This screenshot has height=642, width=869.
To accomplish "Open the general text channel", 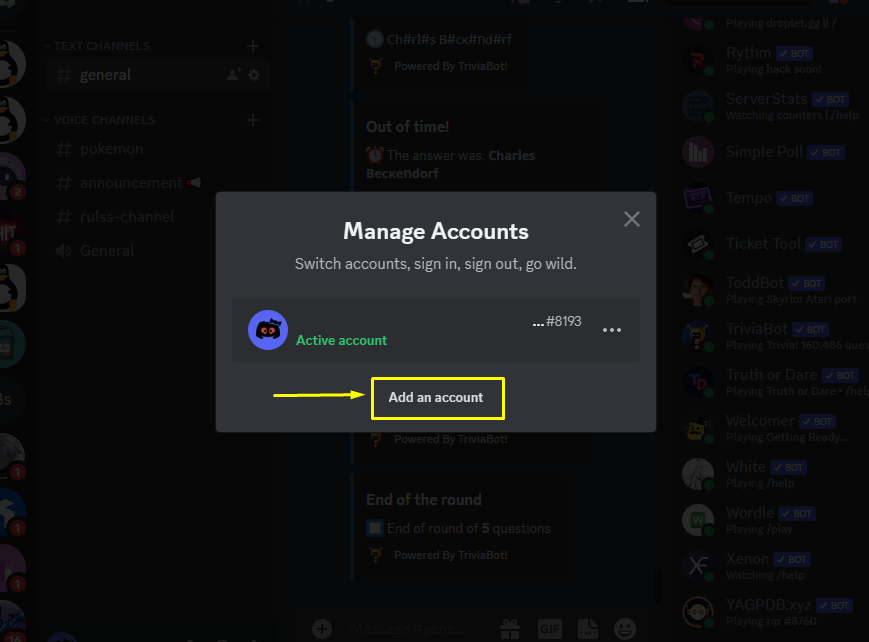I will [158, 75].
